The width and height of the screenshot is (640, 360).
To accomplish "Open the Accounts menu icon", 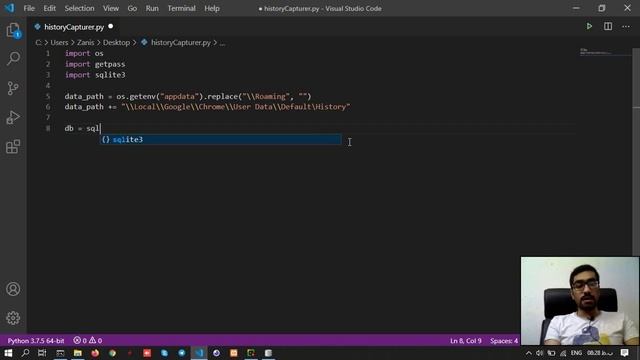I will pyautogui.click(x=13, y=289).
